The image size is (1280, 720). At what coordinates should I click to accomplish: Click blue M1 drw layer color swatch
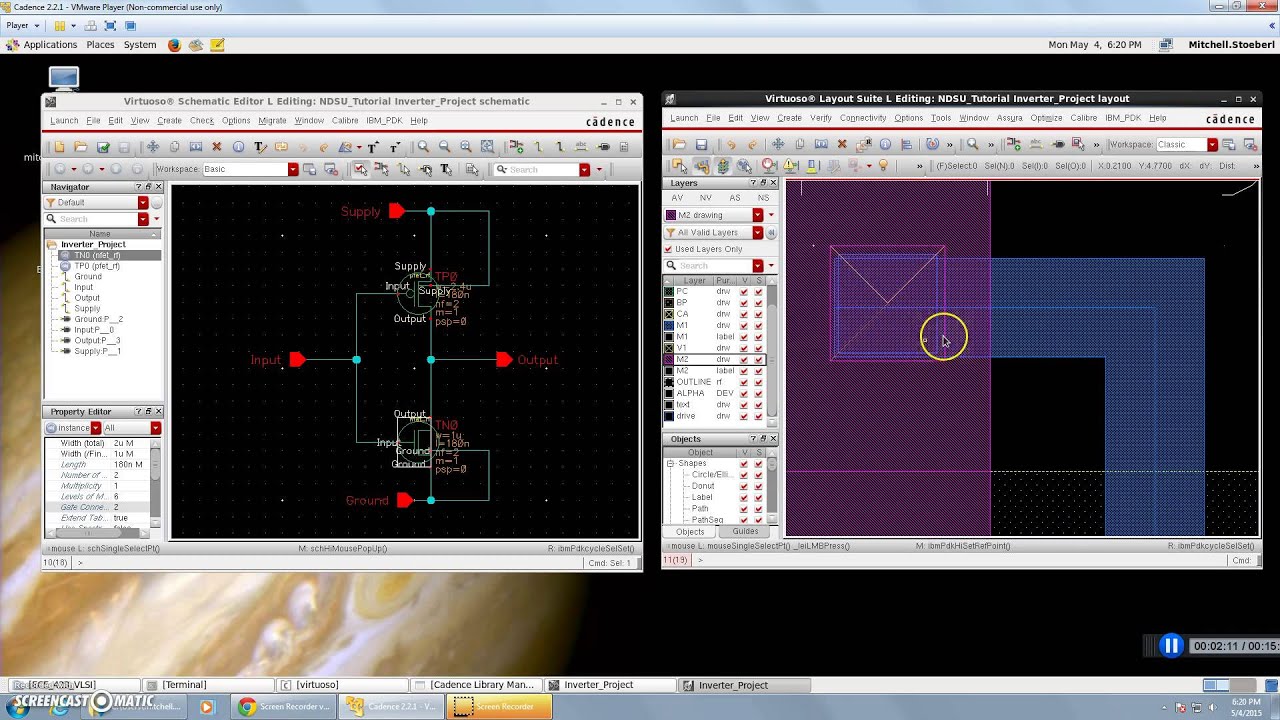(x=669, y=325)
